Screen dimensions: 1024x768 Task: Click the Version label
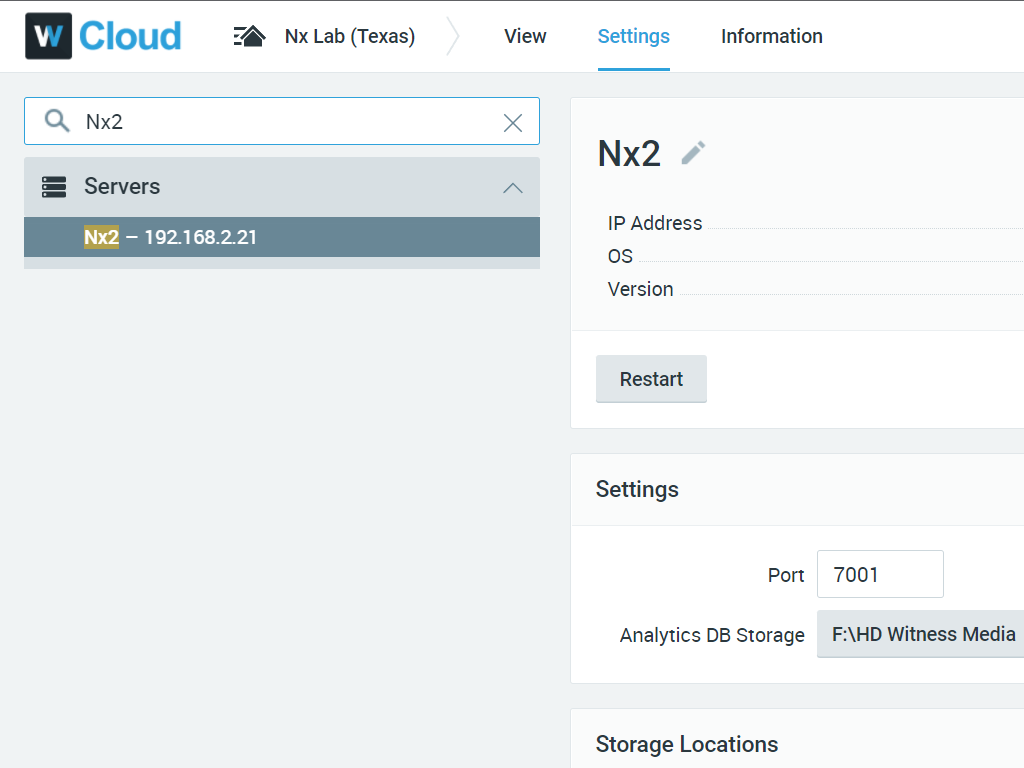(640, 289)
